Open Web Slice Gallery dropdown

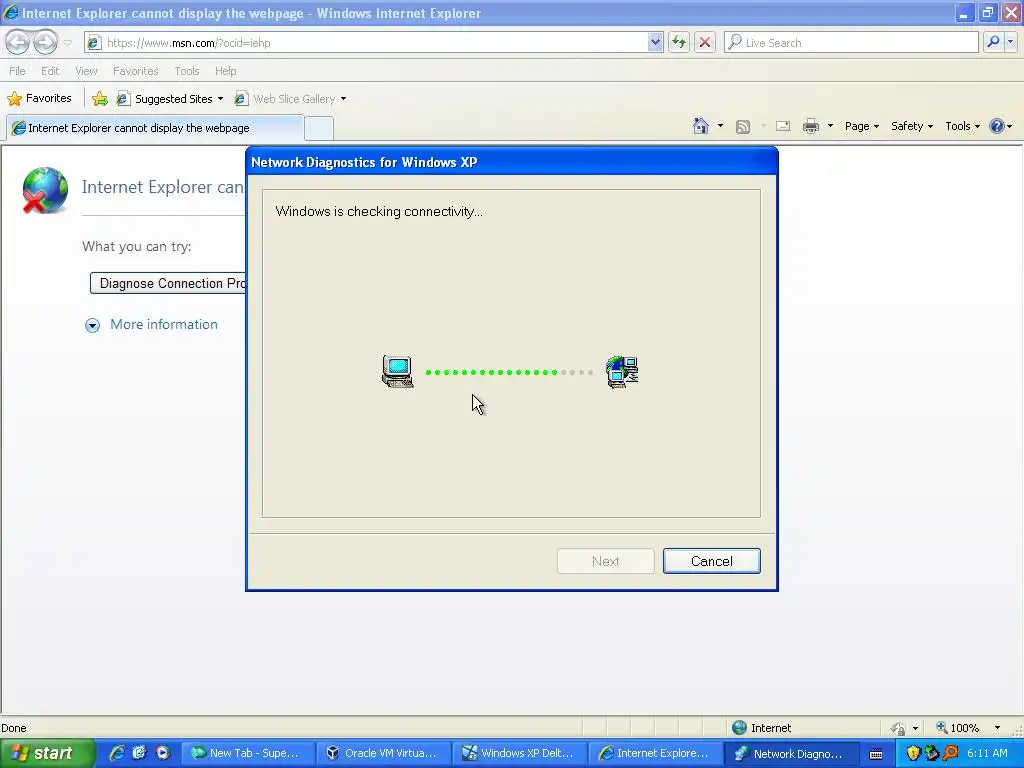point(291,99)
